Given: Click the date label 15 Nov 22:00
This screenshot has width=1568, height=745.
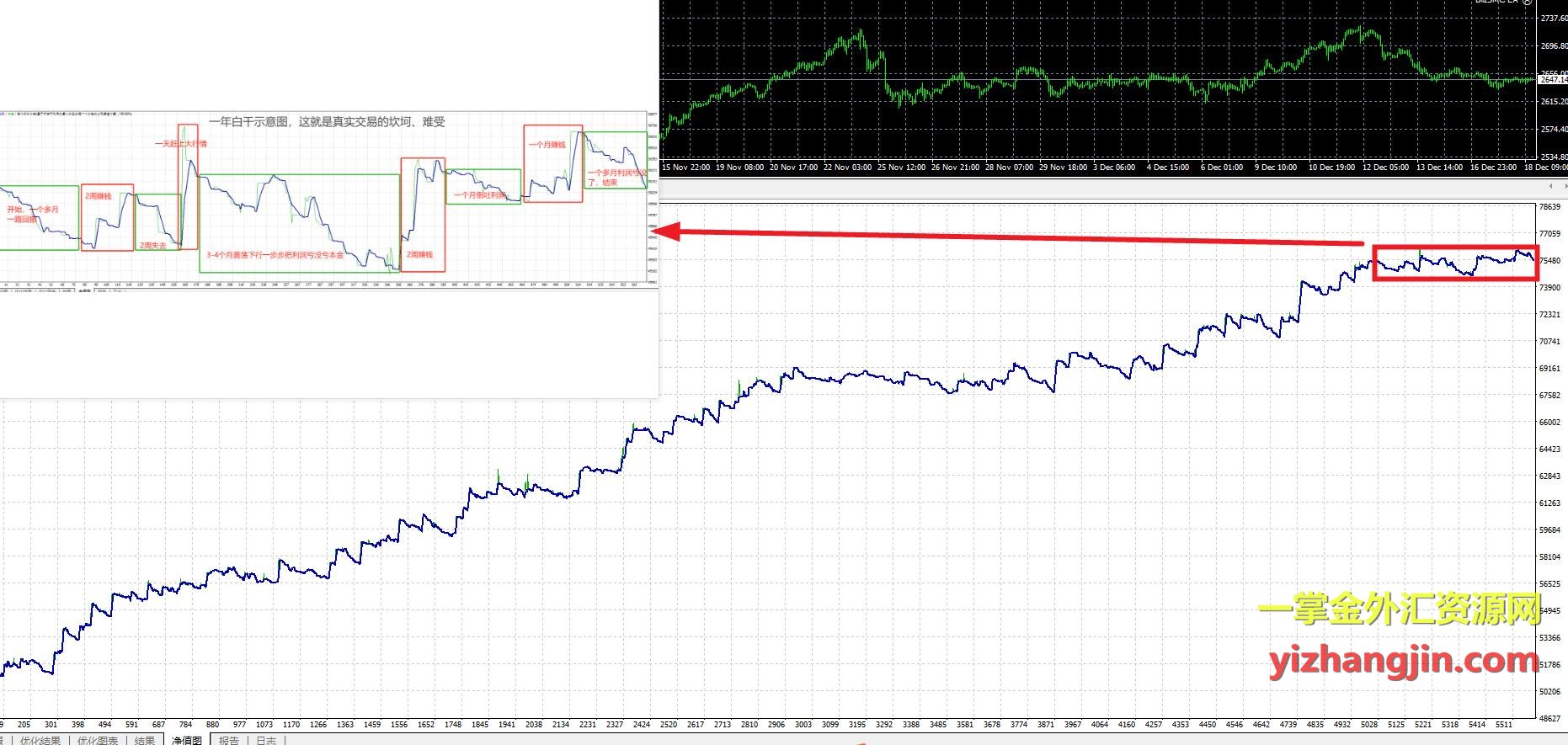Looking at the screenshot, I should click(686, 167).
